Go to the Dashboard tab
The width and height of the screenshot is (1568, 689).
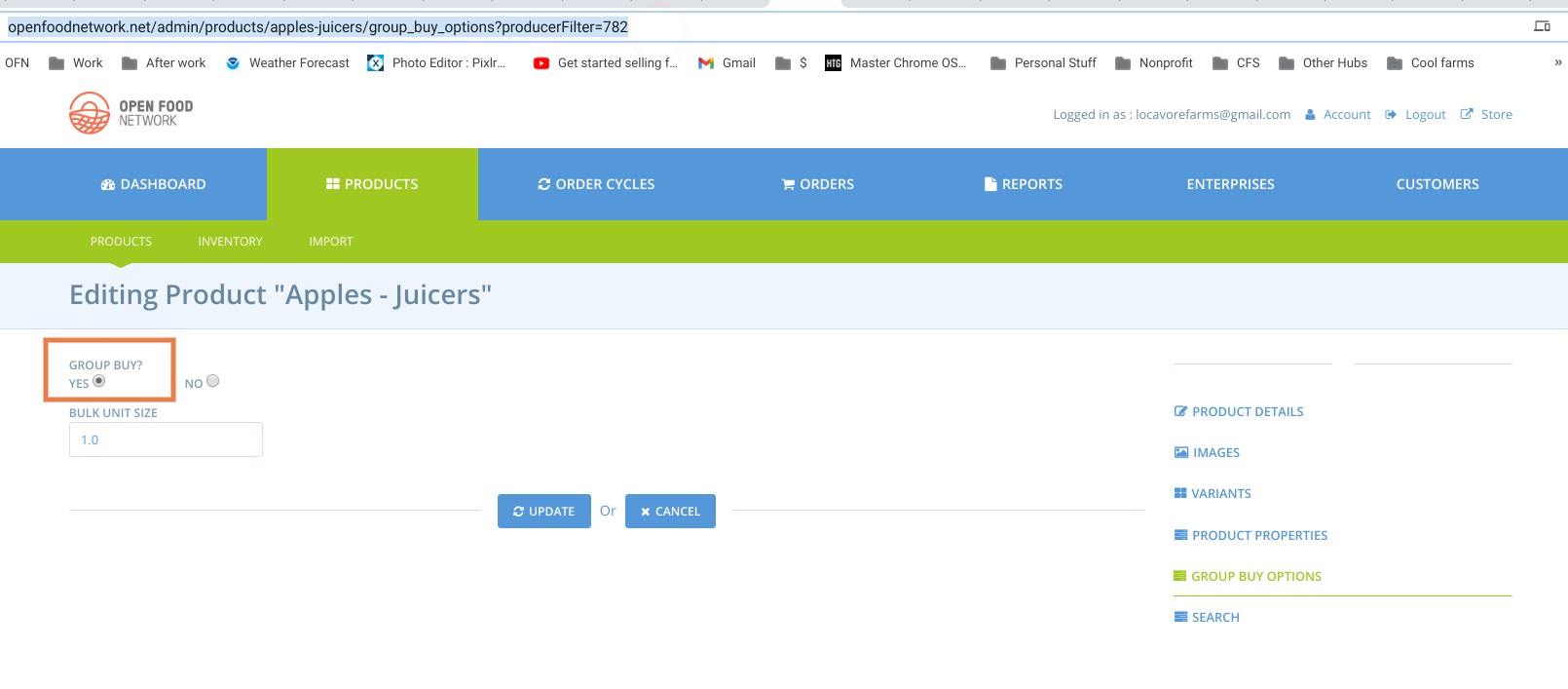tap(153, 184)
